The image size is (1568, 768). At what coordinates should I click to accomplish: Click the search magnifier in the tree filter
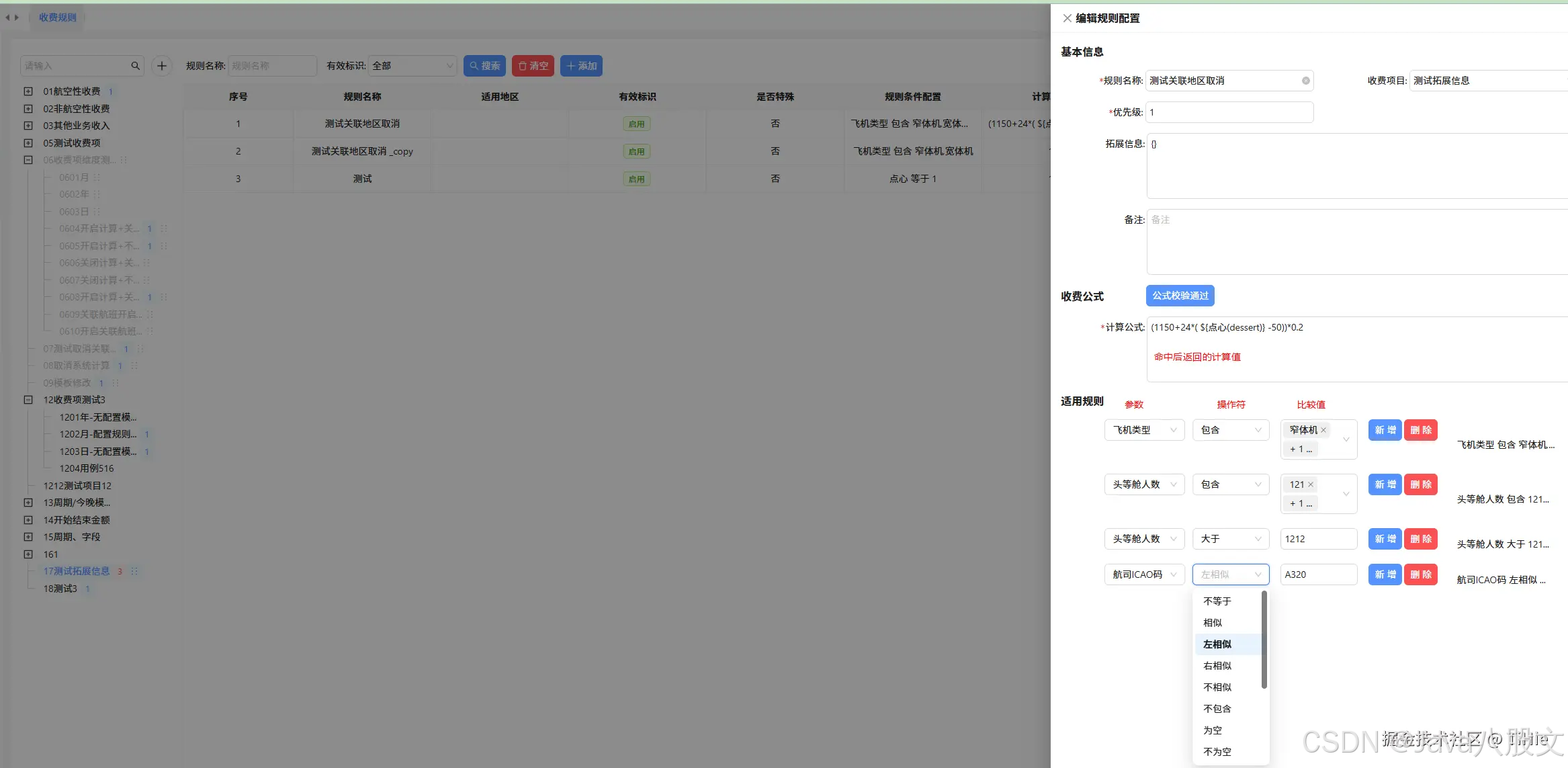[135, 66]
